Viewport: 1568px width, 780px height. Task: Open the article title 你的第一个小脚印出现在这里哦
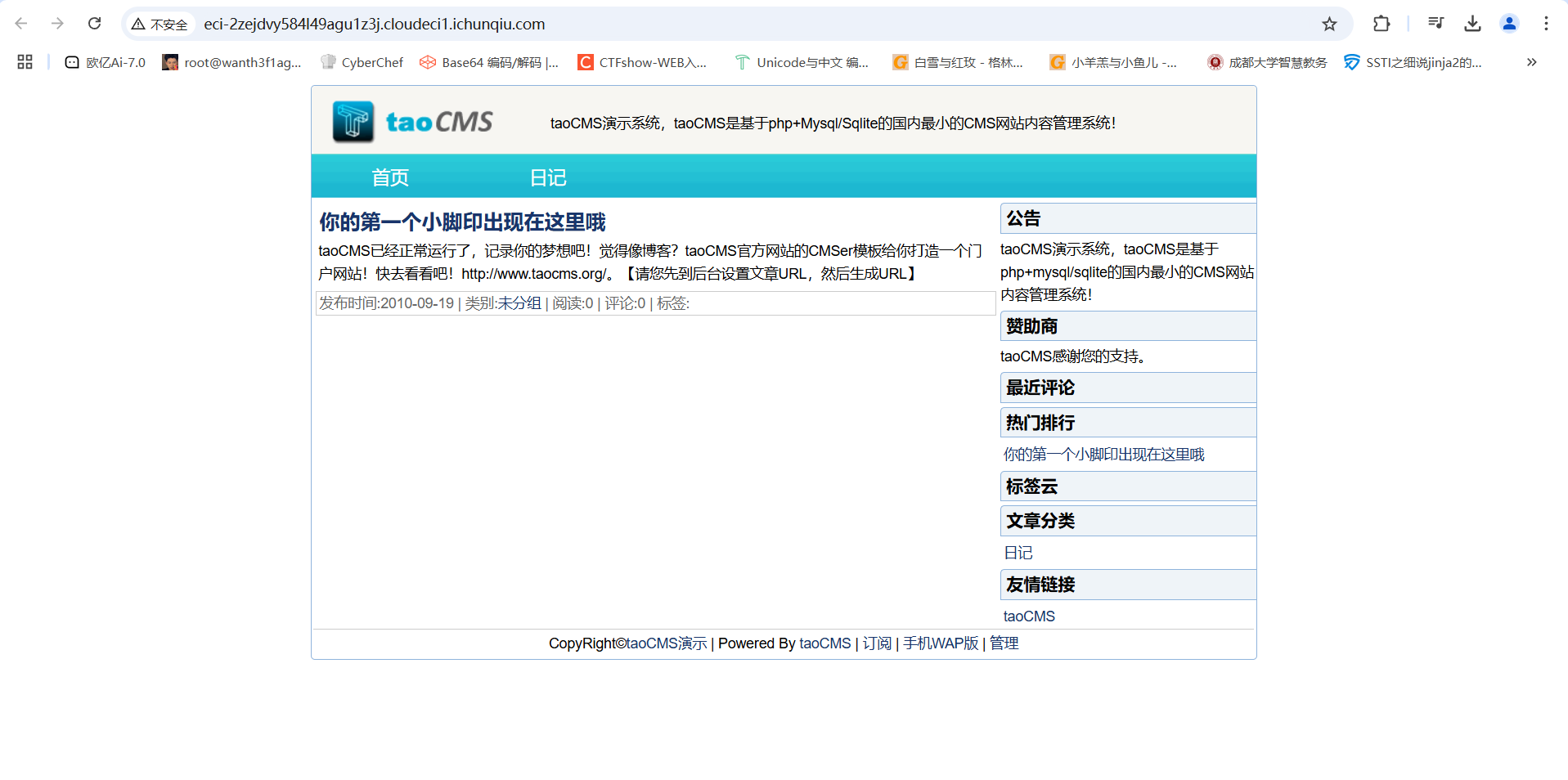pyautogui.click(x=462, y=222)
